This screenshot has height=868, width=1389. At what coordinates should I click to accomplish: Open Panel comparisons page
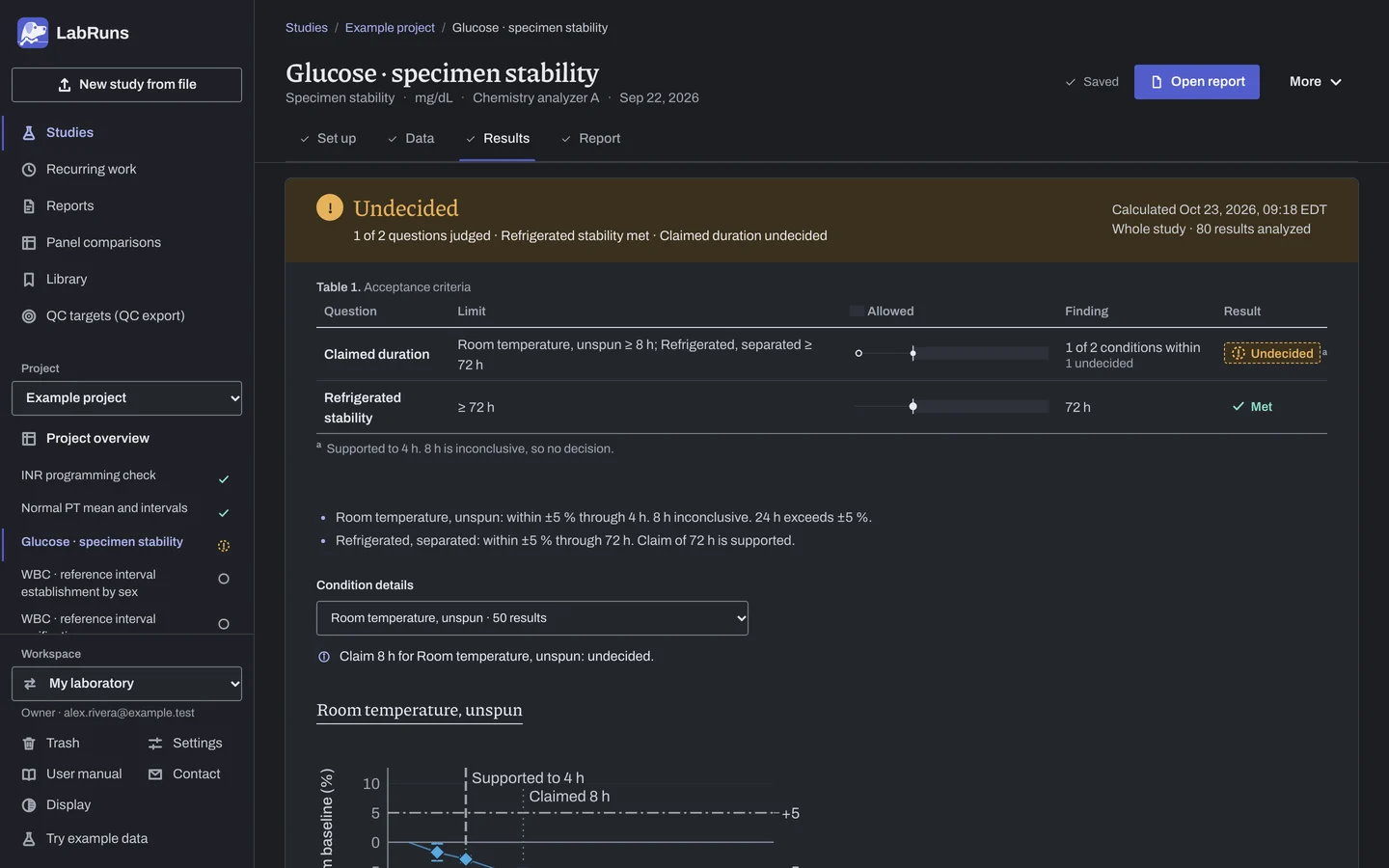tap(103, 243)
